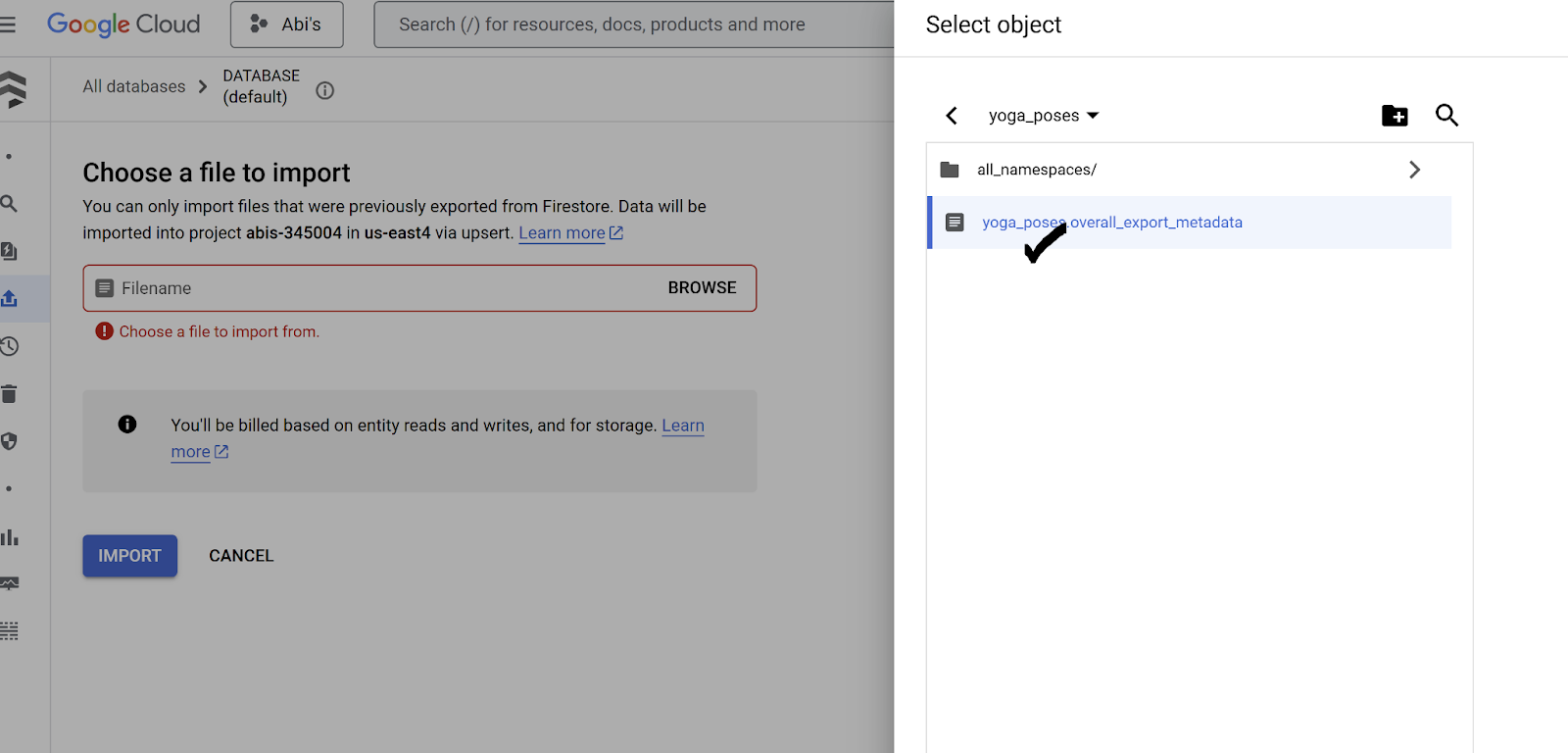This screenshot has height=753, width=1568.
Task: Click the database info icon
Action: [x=325, y=90]
